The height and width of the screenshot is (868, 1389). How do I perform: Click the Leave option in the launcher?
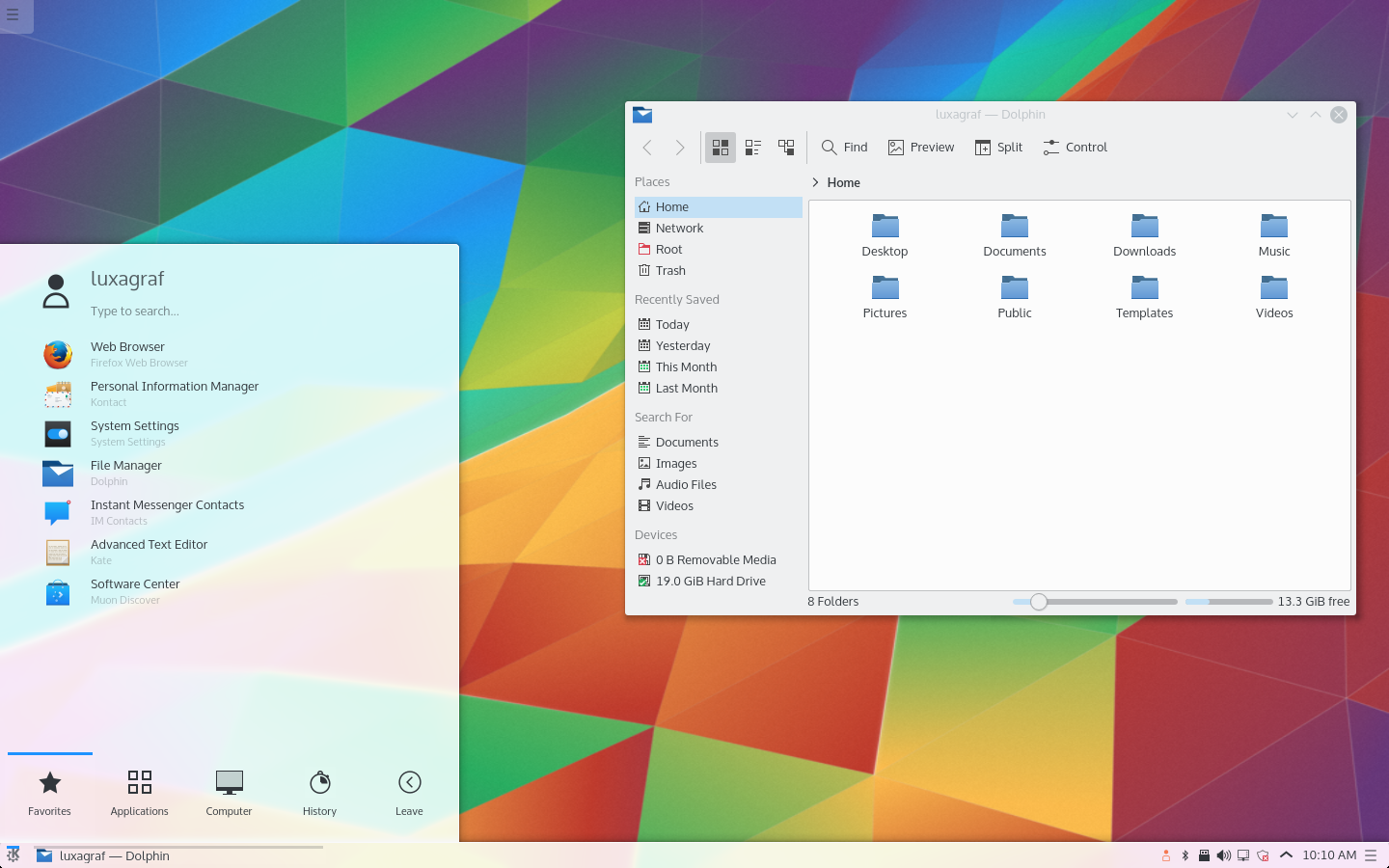point(409,791)
